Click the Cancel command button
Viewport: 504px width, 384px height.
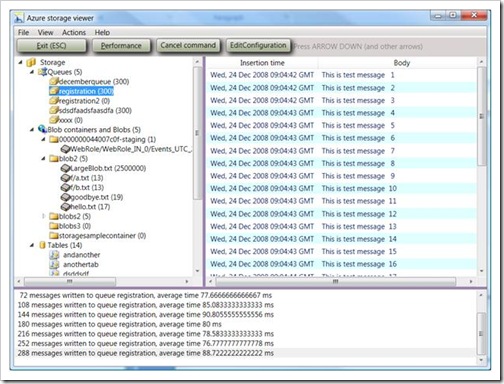click(188, 45)
